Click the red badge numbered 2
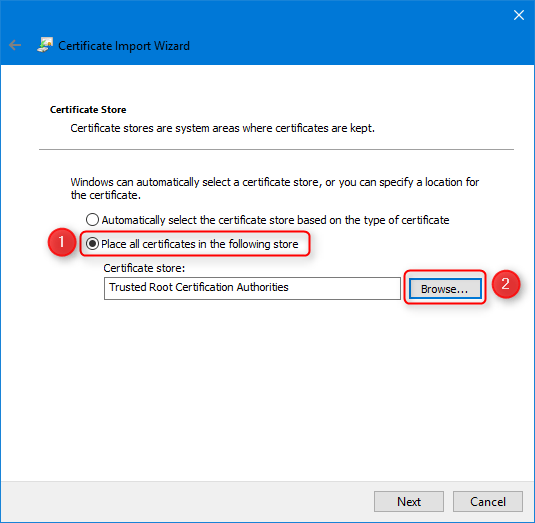The width and height of the screenshot is (535, 523). (506, 284)
